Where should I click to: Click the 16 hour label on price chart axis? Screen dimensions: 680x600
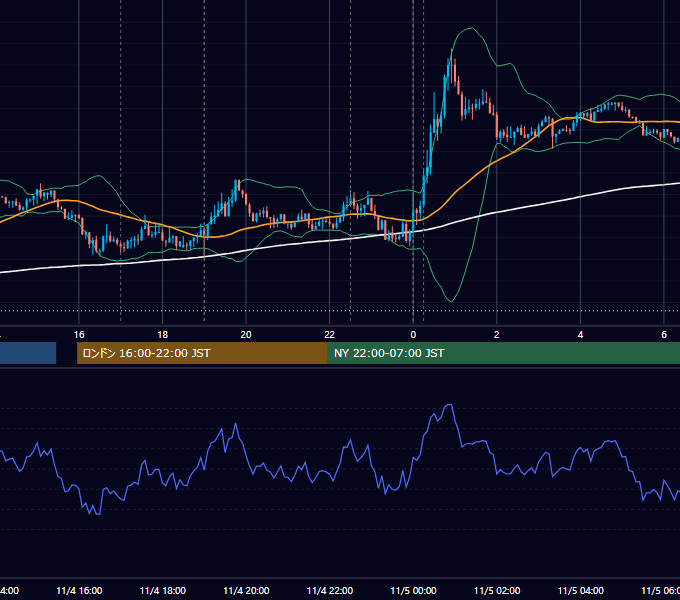pyautogui.click(x=79, y=335)
